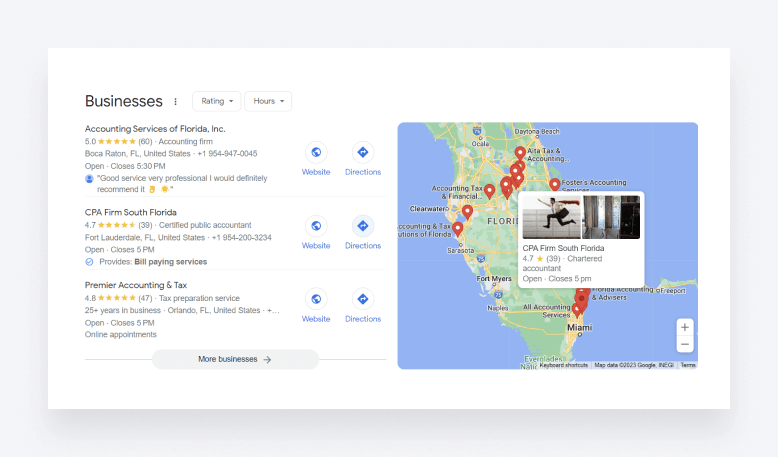Screen dimensions: 778x463
Task: Click the Foster's Accounting map pin
Action: [554, 184]
